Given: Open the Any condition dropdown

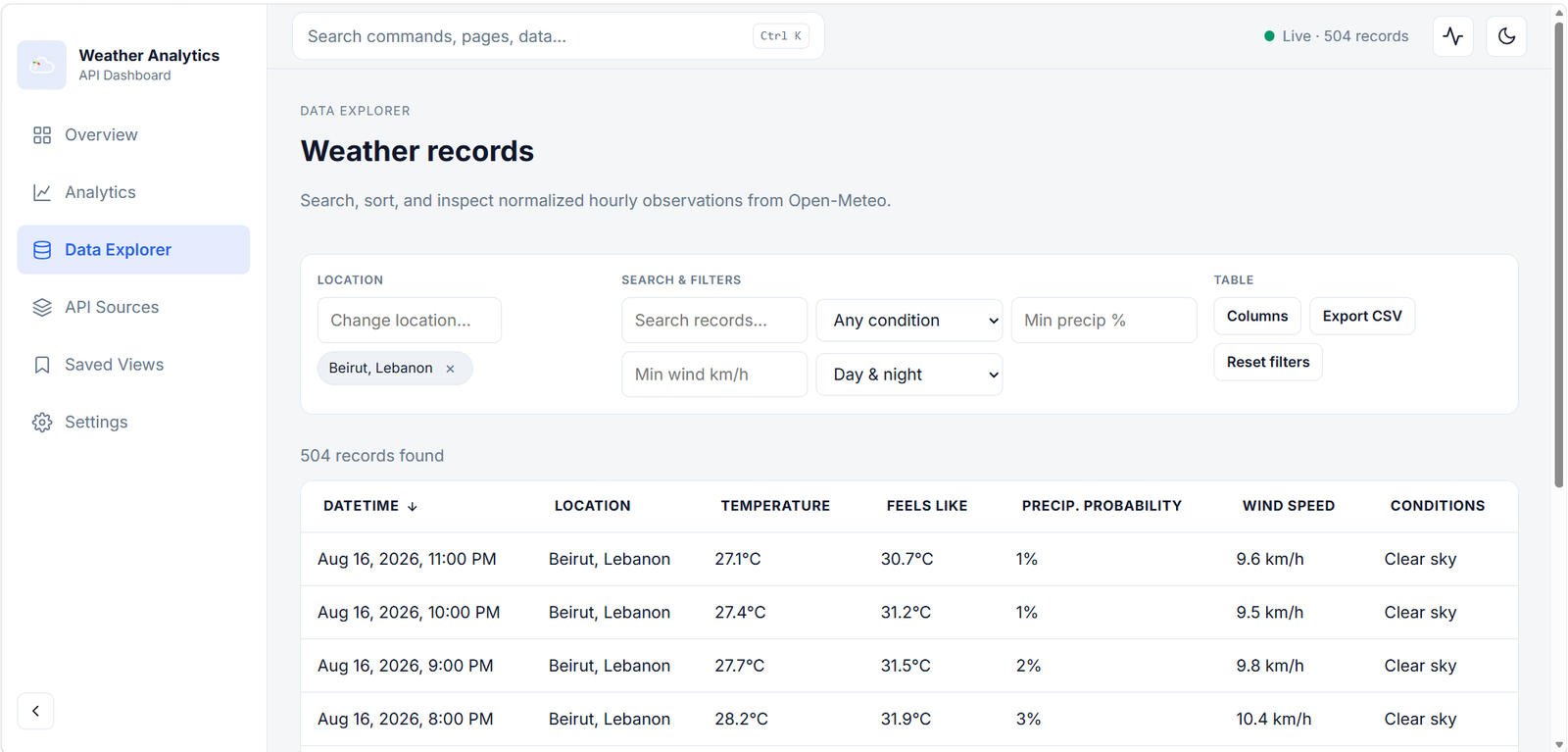Looking at the screenshot, I should point(909,321).
